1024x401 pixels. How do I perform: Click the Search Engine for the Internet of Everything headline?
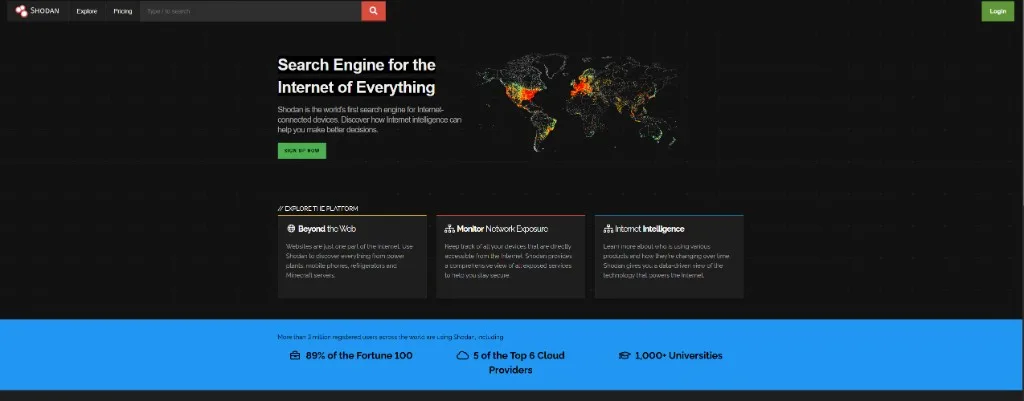point(357,76)
